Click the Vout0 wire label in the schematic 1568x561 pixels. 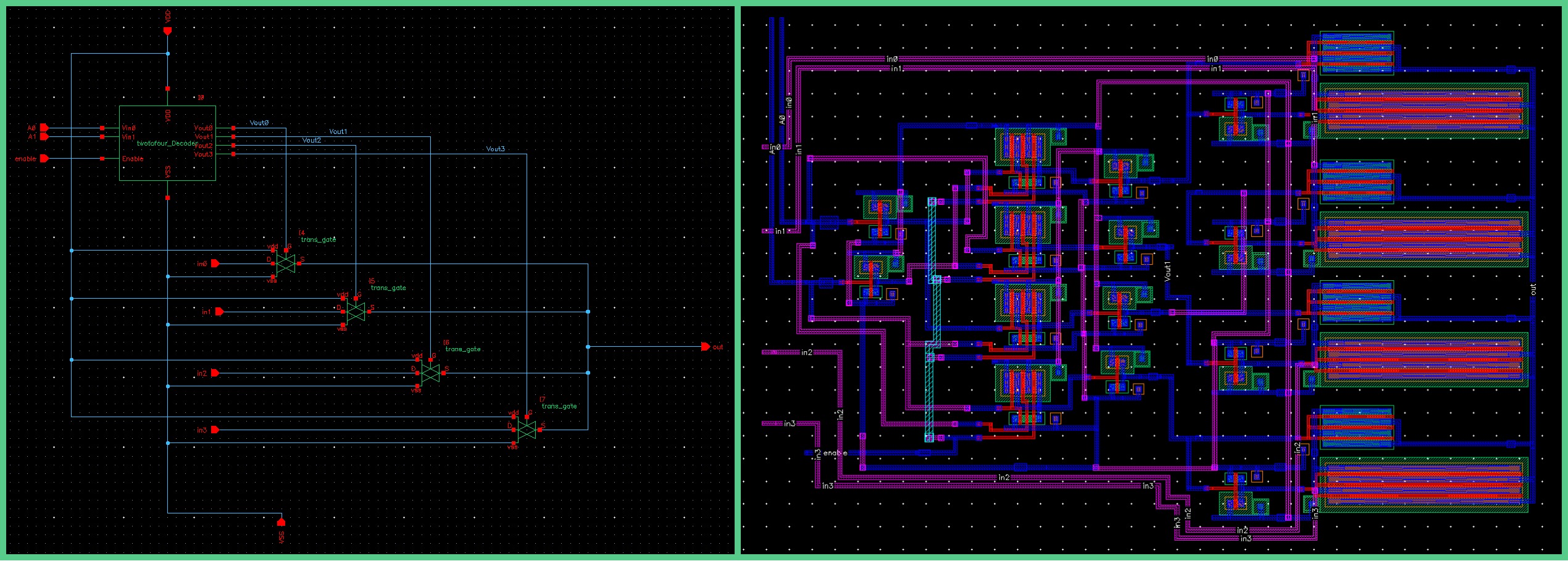(x=259, y=123)
